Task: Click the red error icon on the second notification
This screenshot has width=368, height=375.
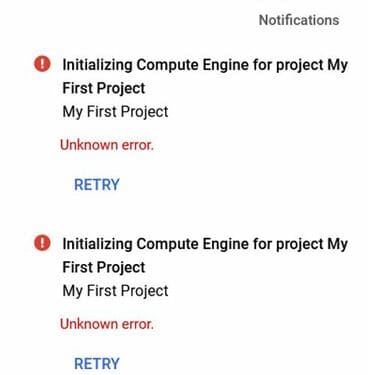Action: tap(42, 243)
